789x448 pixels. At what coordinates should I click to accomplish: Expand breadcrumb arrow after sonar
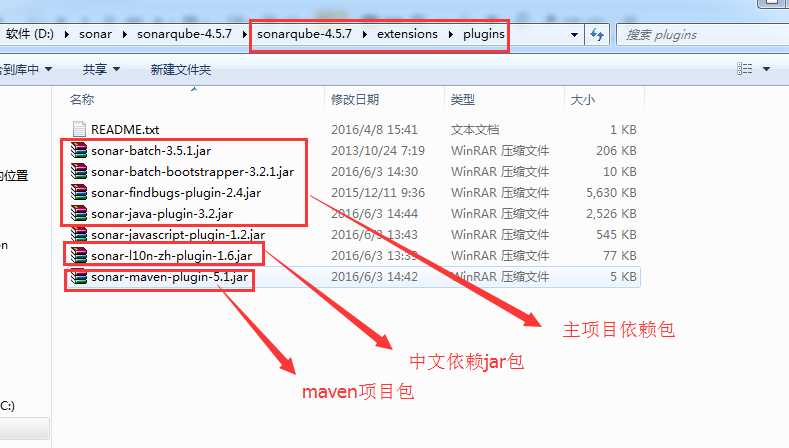(x=124, y=34)
